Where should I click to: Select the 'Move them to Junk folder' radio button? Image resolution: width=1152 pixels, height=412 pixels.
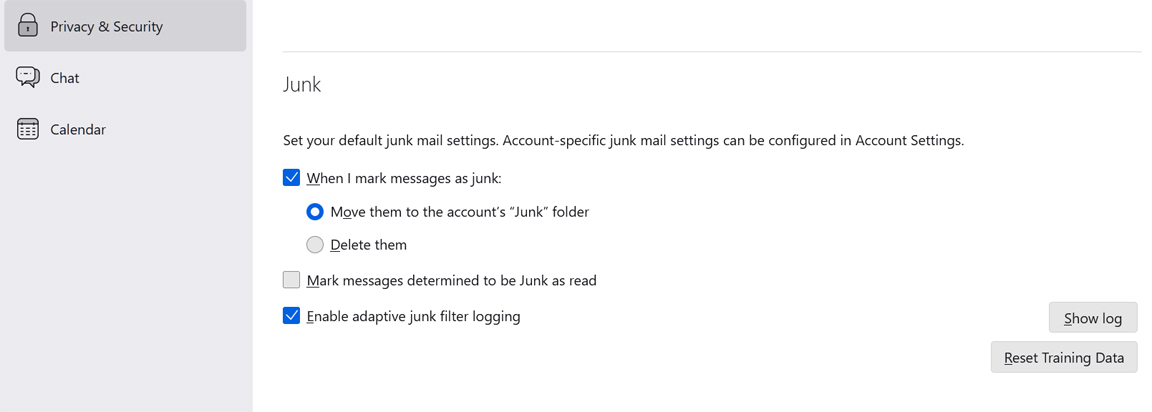tap(314, 212)
